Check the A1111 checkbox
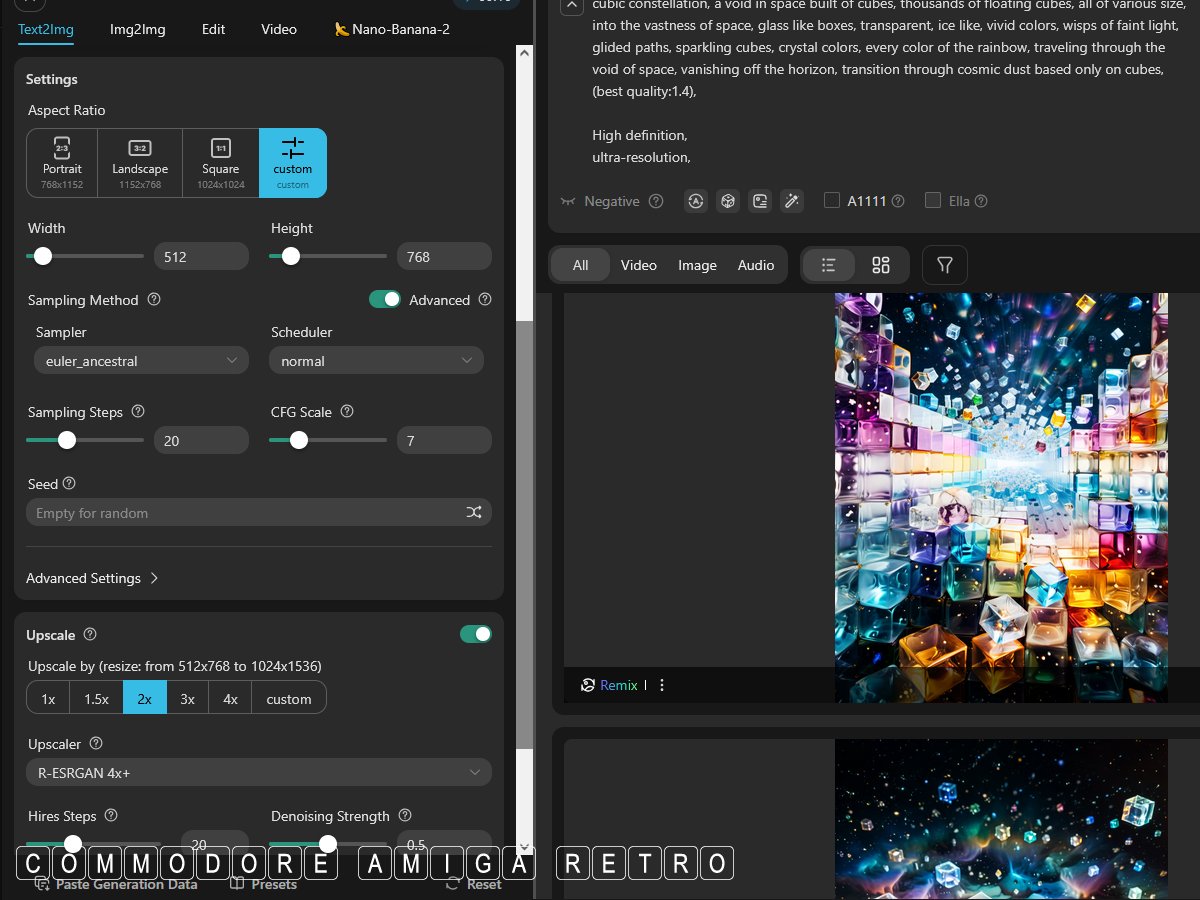The image size is (1200, 900). click(831, 201)
